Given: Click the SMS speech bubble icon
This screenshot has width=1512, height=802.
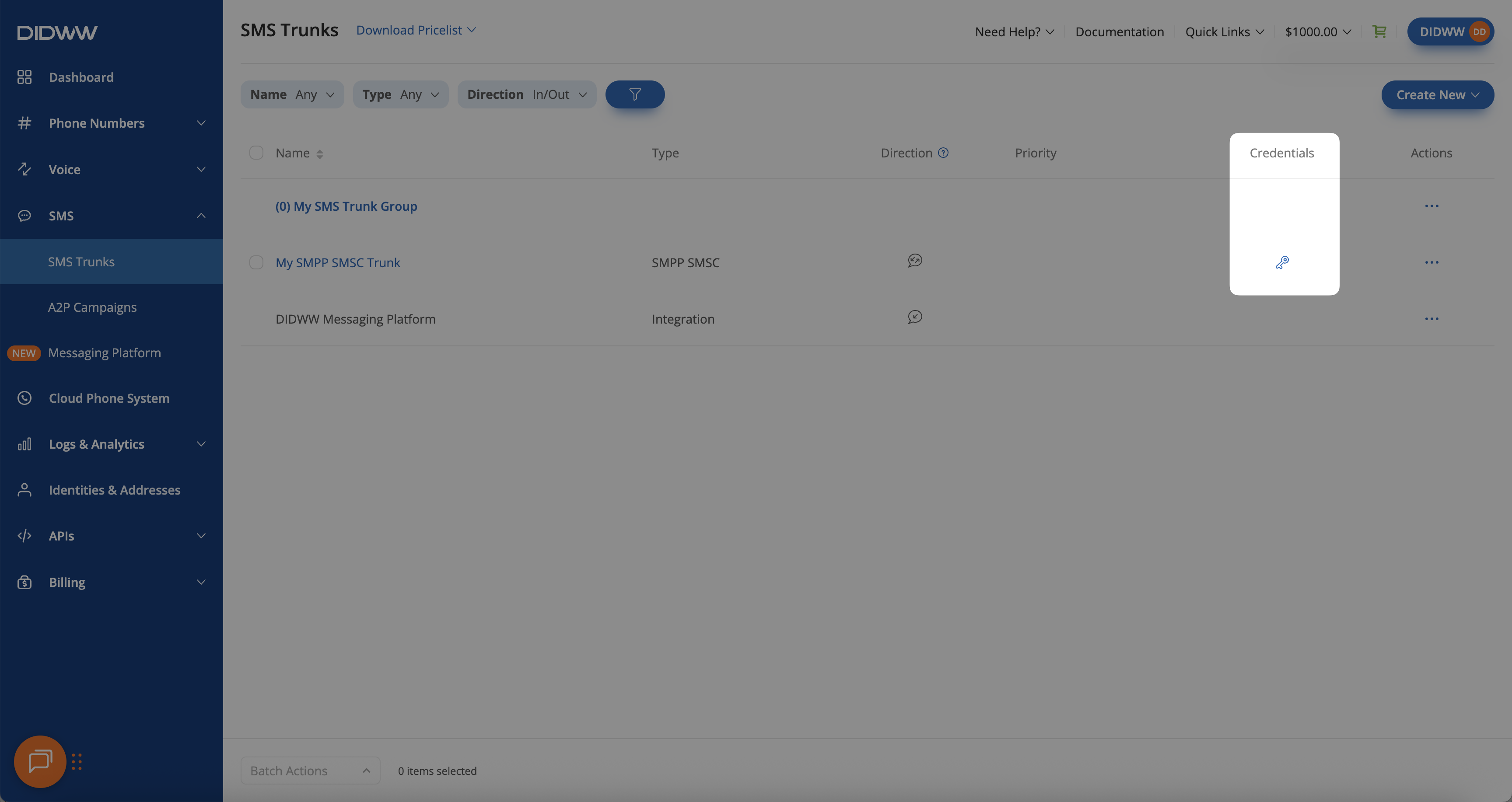Looking at the screenshot, I should click(24, 216).
